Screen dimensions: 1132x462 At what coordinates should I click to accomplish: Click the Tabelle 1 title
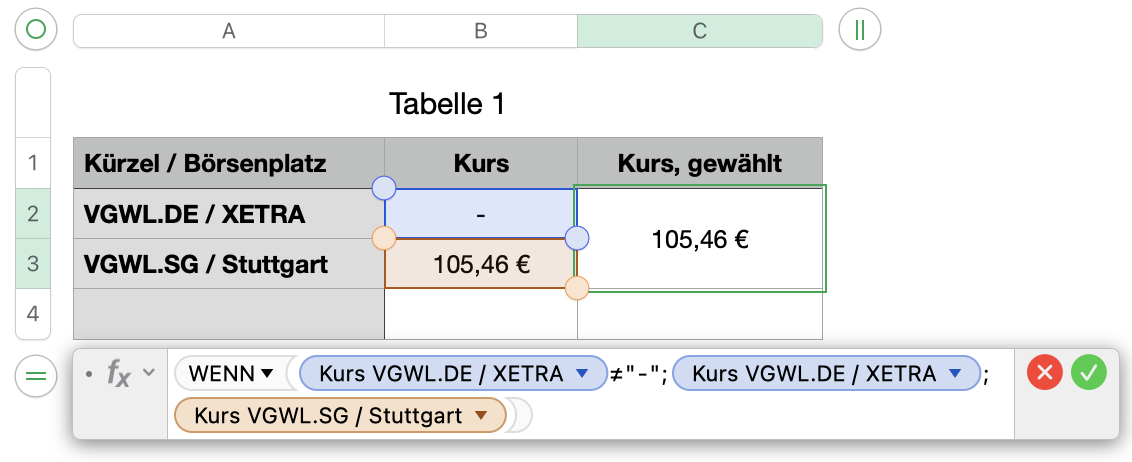pyautogui.click(x=446, y=103)
